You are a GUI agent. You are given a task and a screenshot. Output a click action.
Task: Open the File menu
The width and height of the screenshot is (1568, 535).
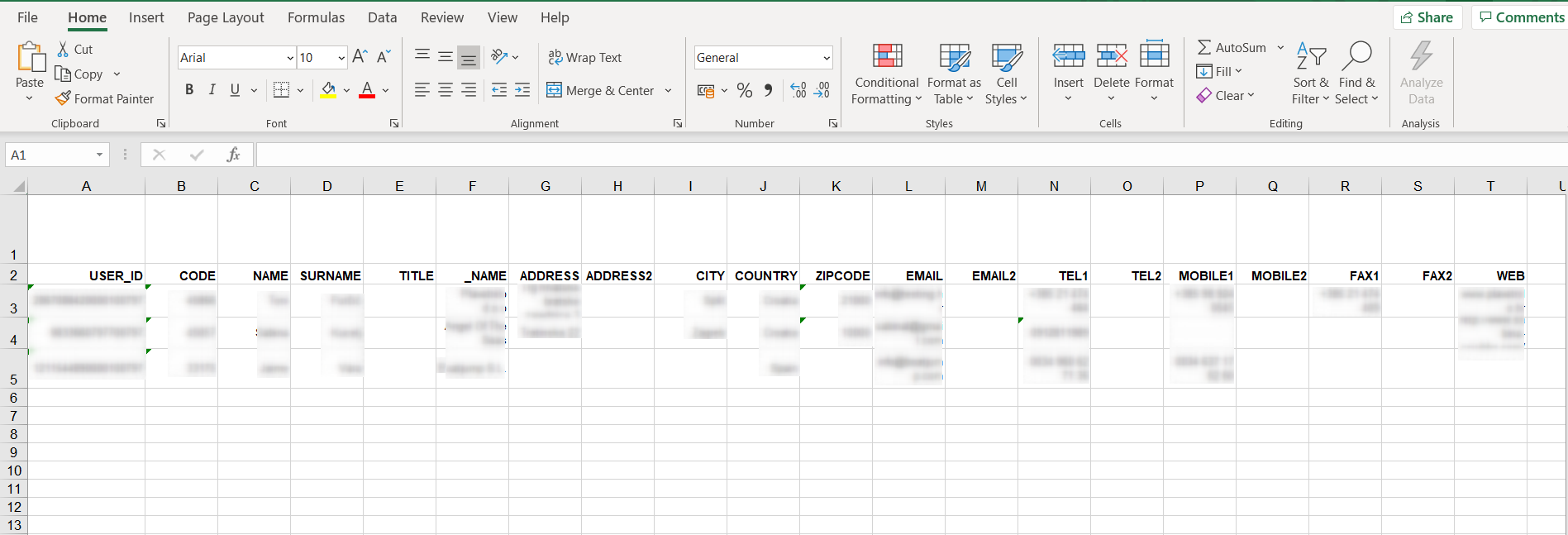[27, 17]
